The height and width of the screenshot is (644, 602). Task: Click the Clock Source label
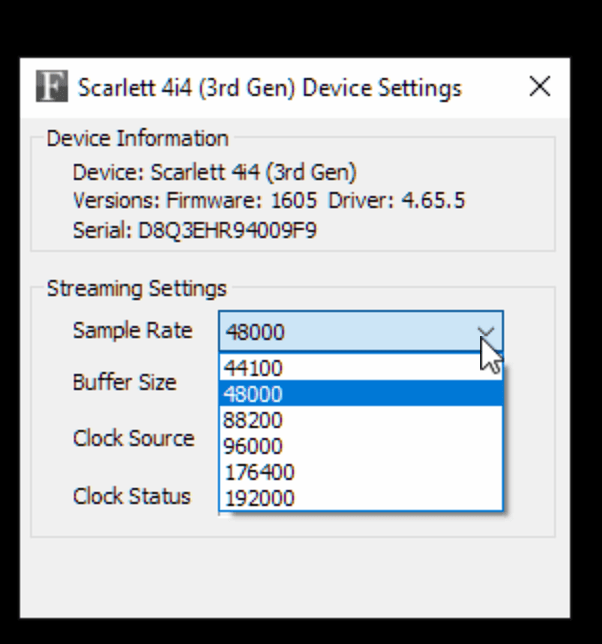pyautogui.click(x=133, y=439)
